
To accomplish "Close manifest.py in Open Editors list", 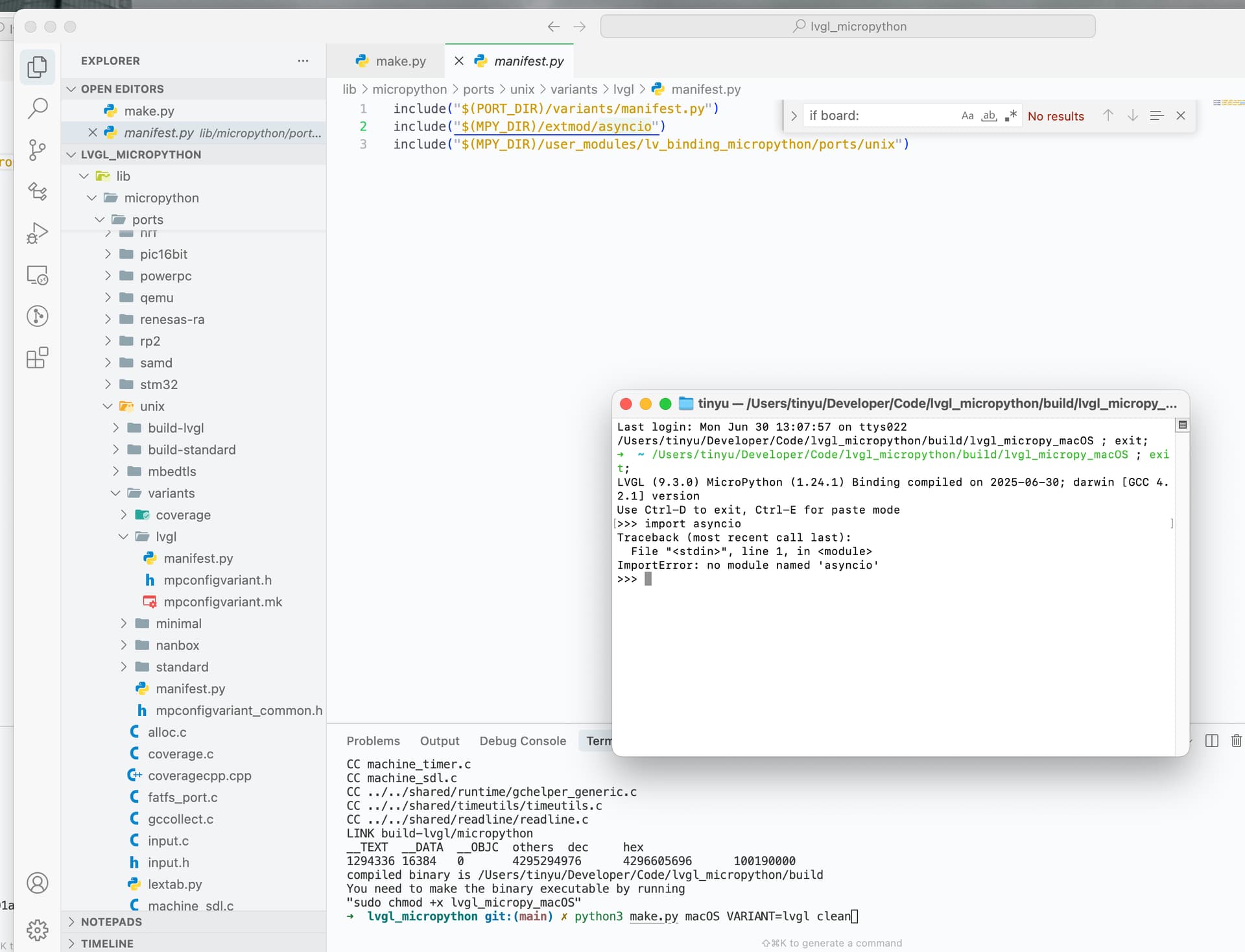I will click(x=93, y=132).
